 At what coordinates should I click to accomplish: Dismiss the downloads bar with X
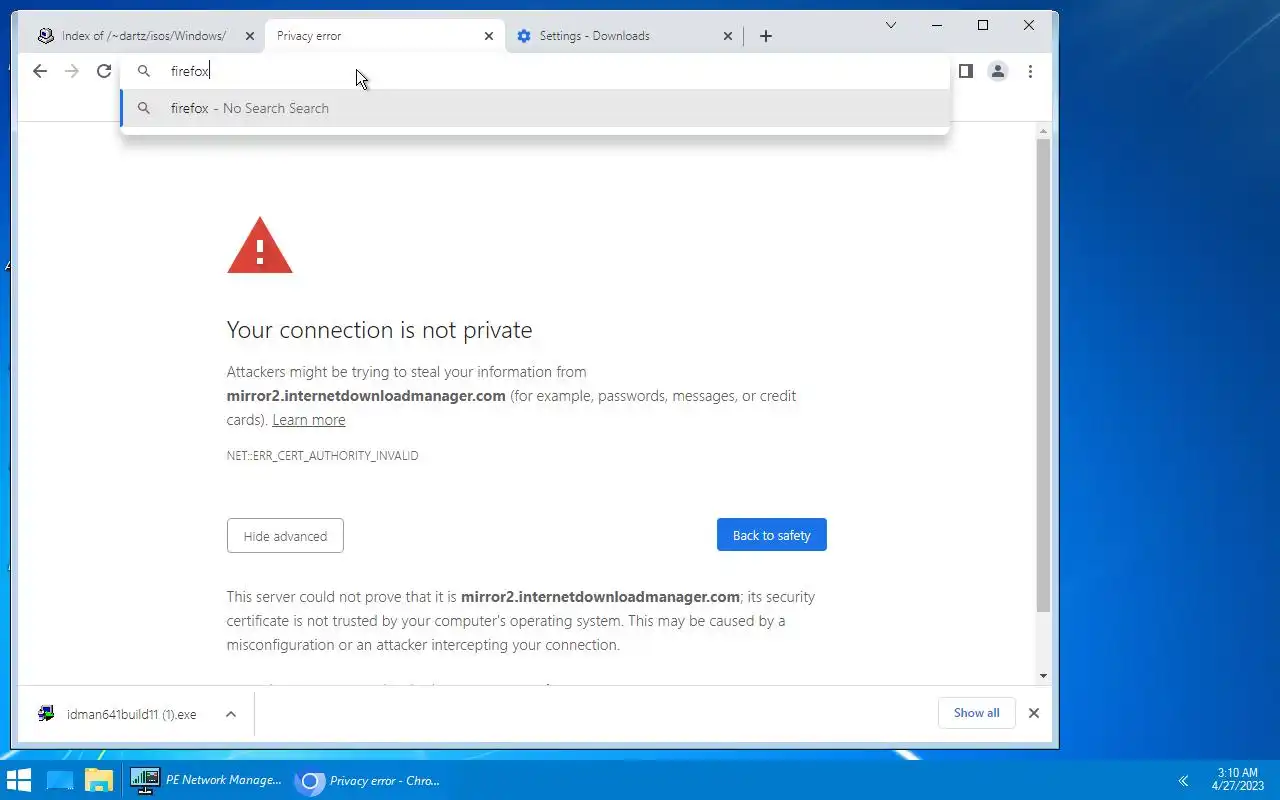click(x=1034, y=713)
